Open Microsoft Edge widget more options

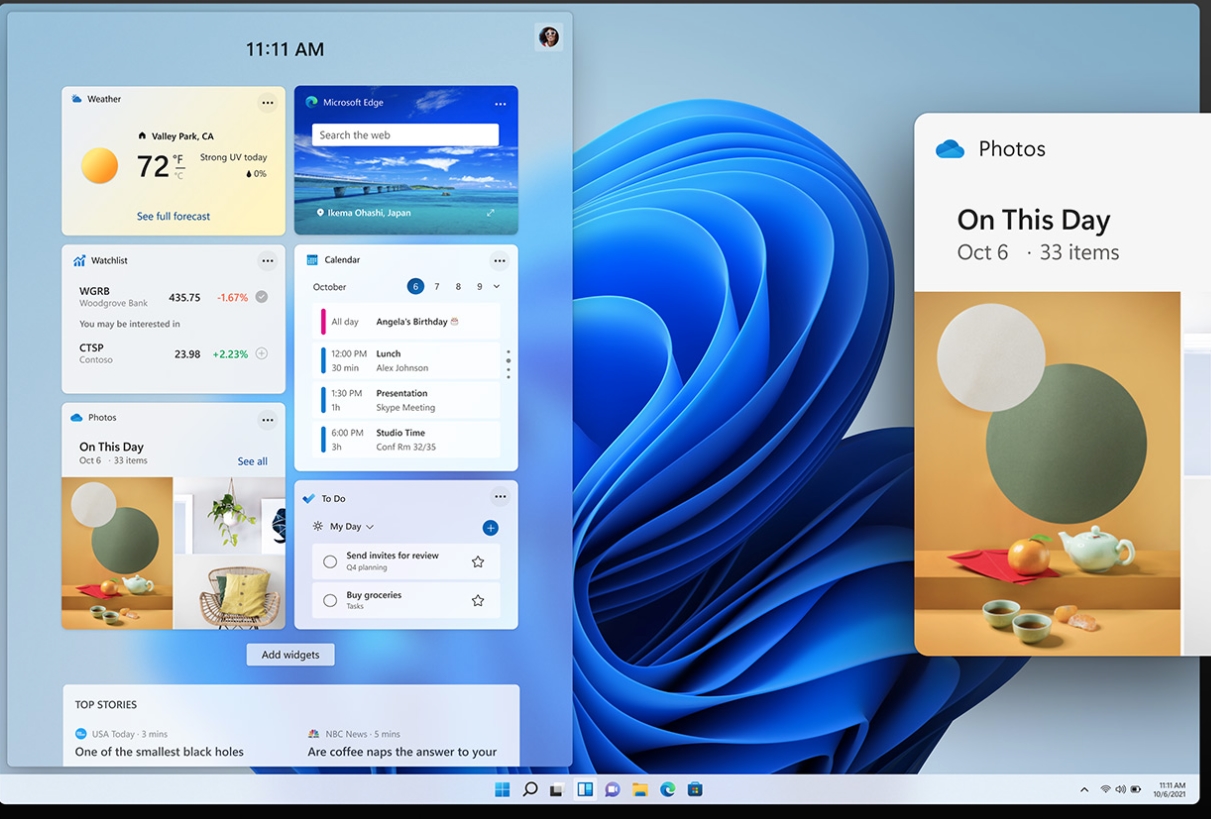500,104
